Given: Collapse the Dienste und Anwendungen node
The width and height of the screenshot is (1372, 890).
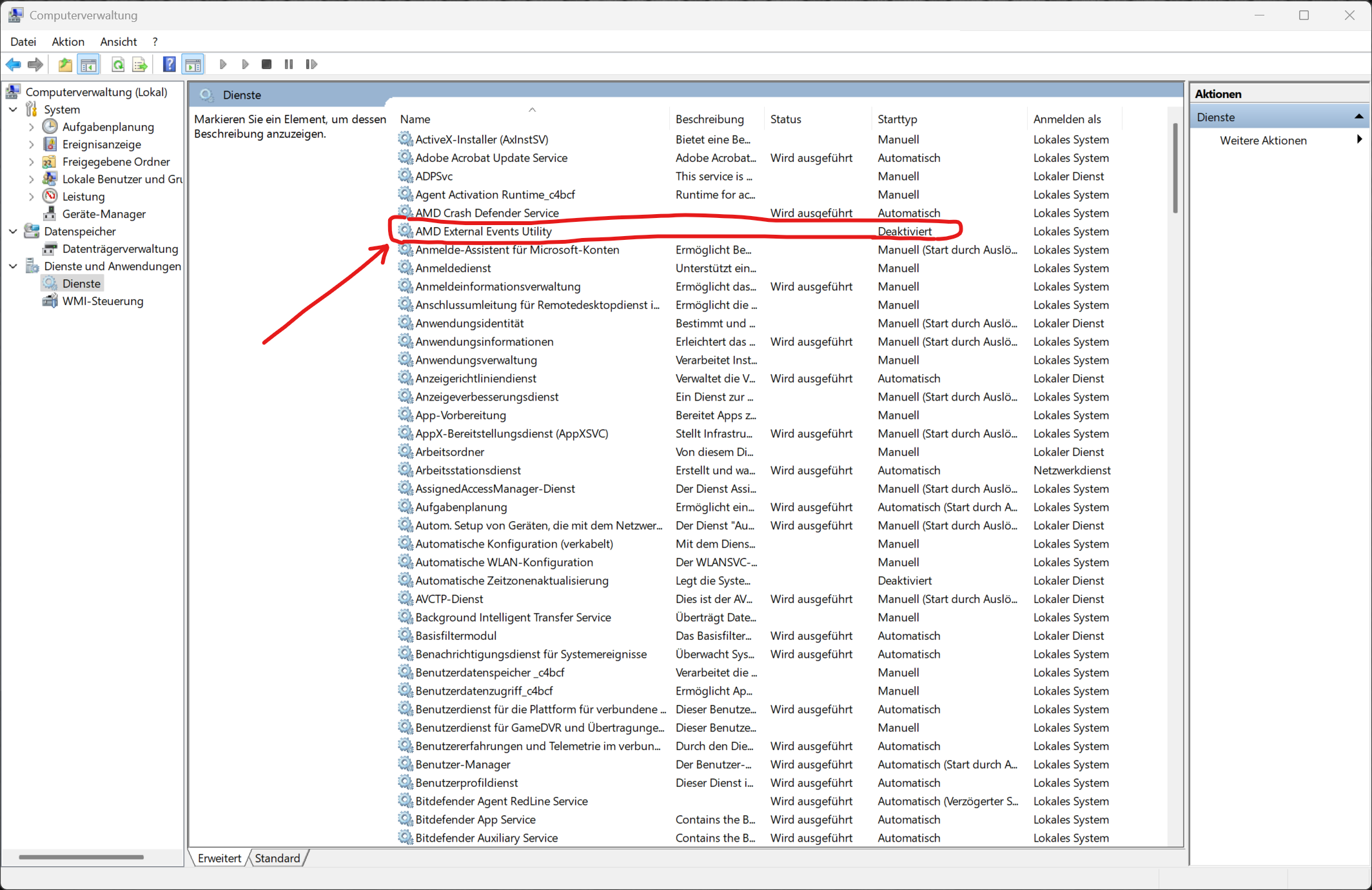Looking at the screenshot, I should 13,266.
